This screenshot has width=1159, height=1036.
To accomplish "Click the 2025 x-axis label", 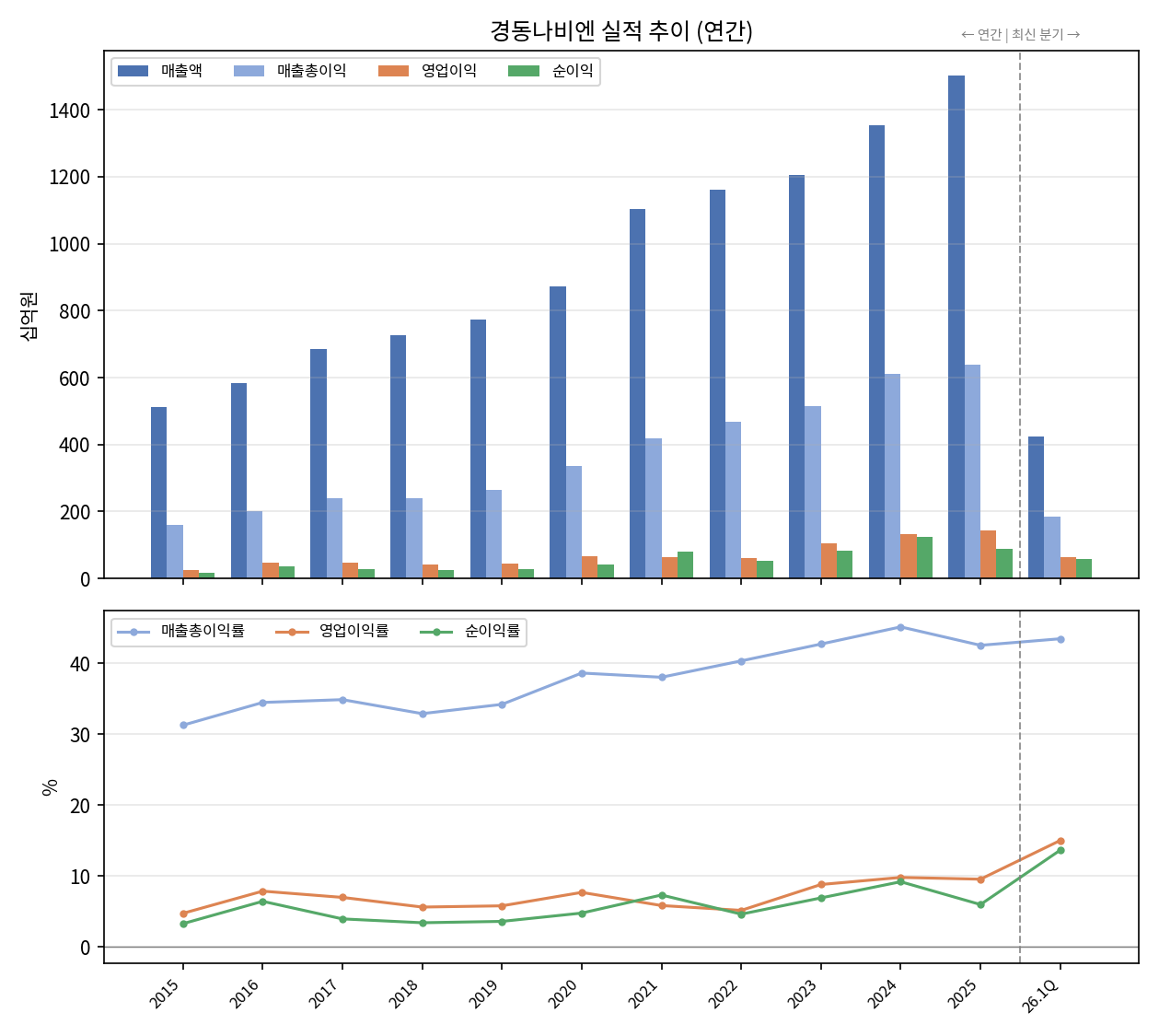I will 964,994.
